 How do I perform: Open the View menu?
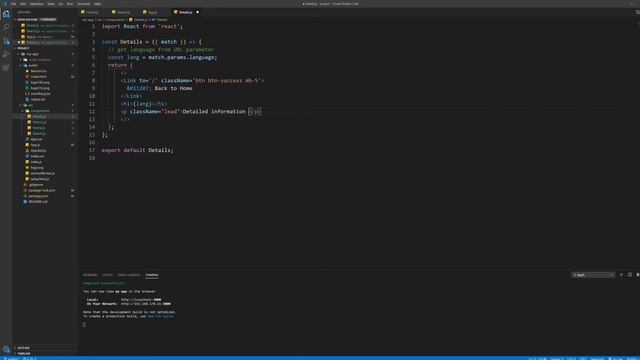pos(51,4)
